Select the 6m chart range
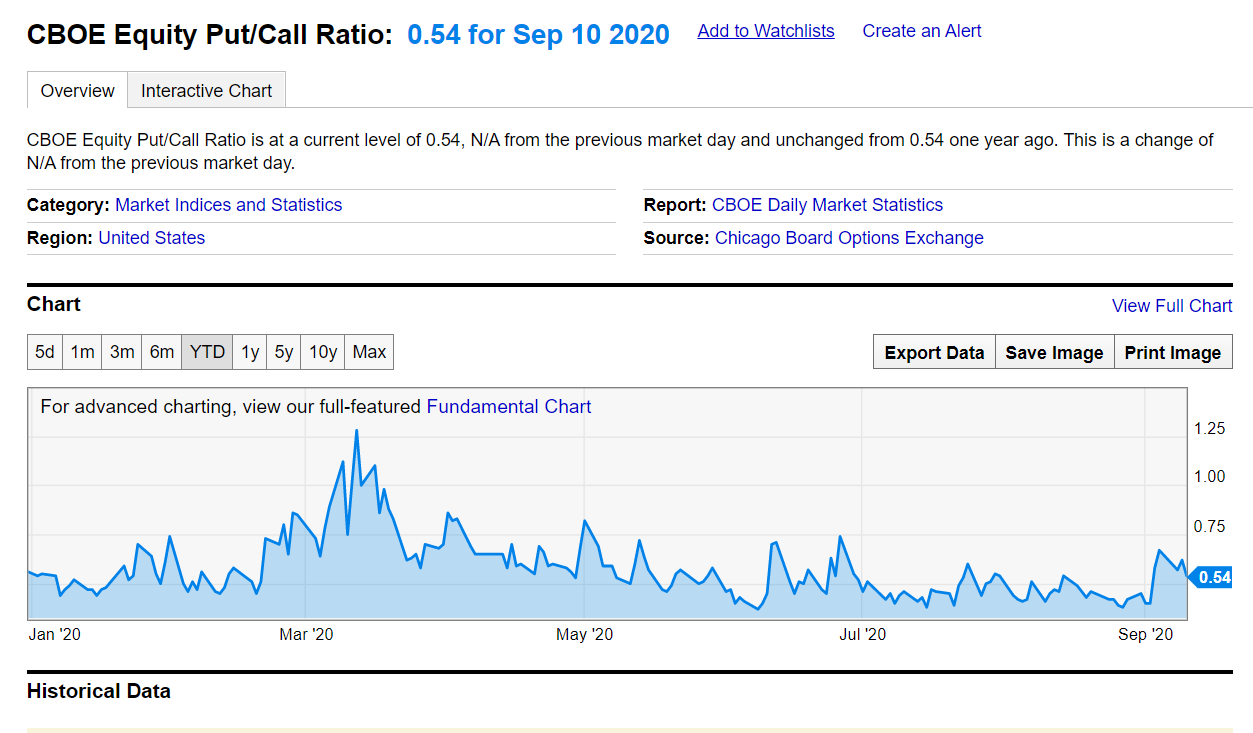The image size is (1253, 733). pyautogui.click(x=162, y=352)
